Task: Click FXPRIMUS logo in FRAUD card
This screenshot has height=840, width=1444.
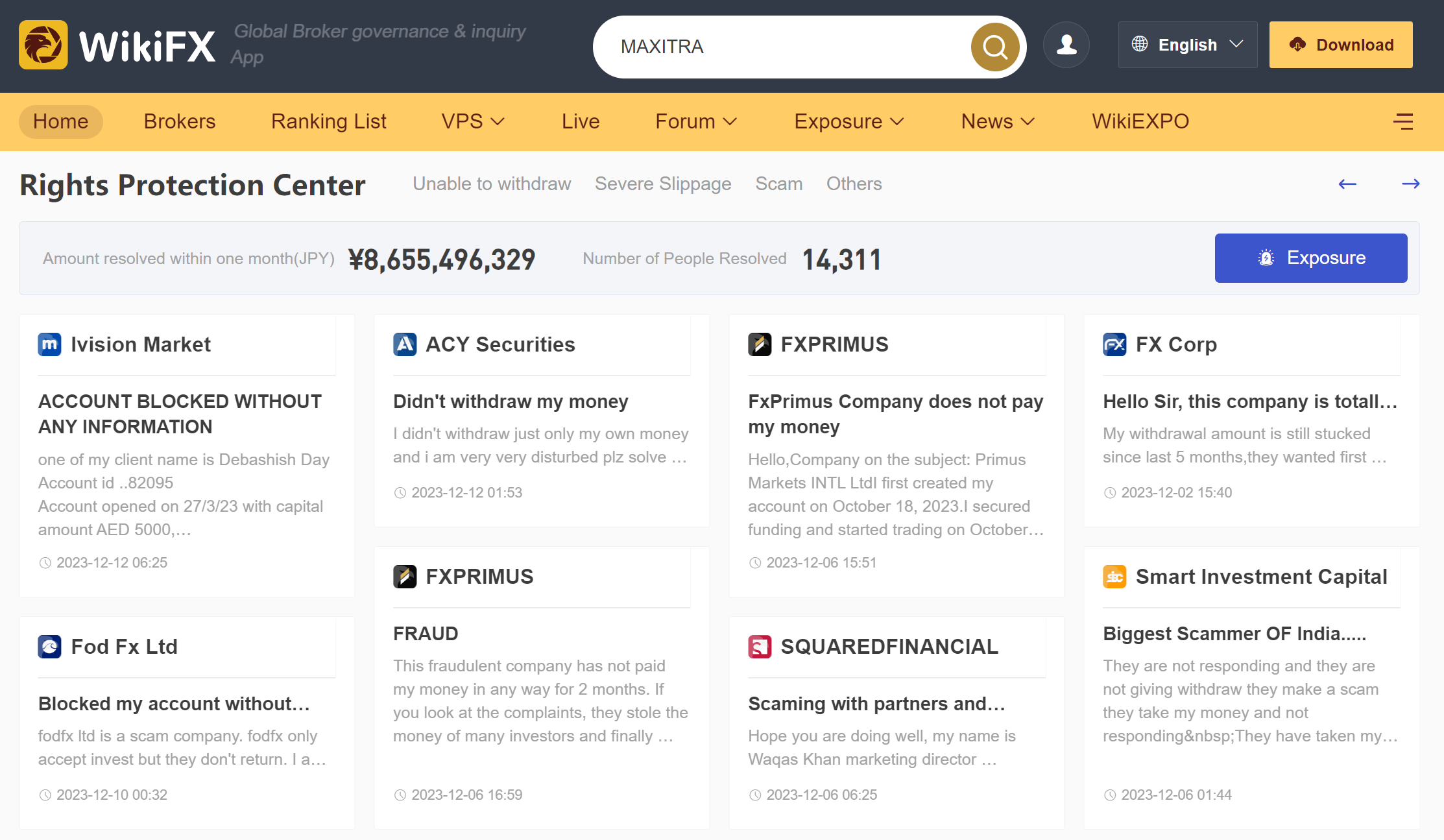Action: (405, 577)
